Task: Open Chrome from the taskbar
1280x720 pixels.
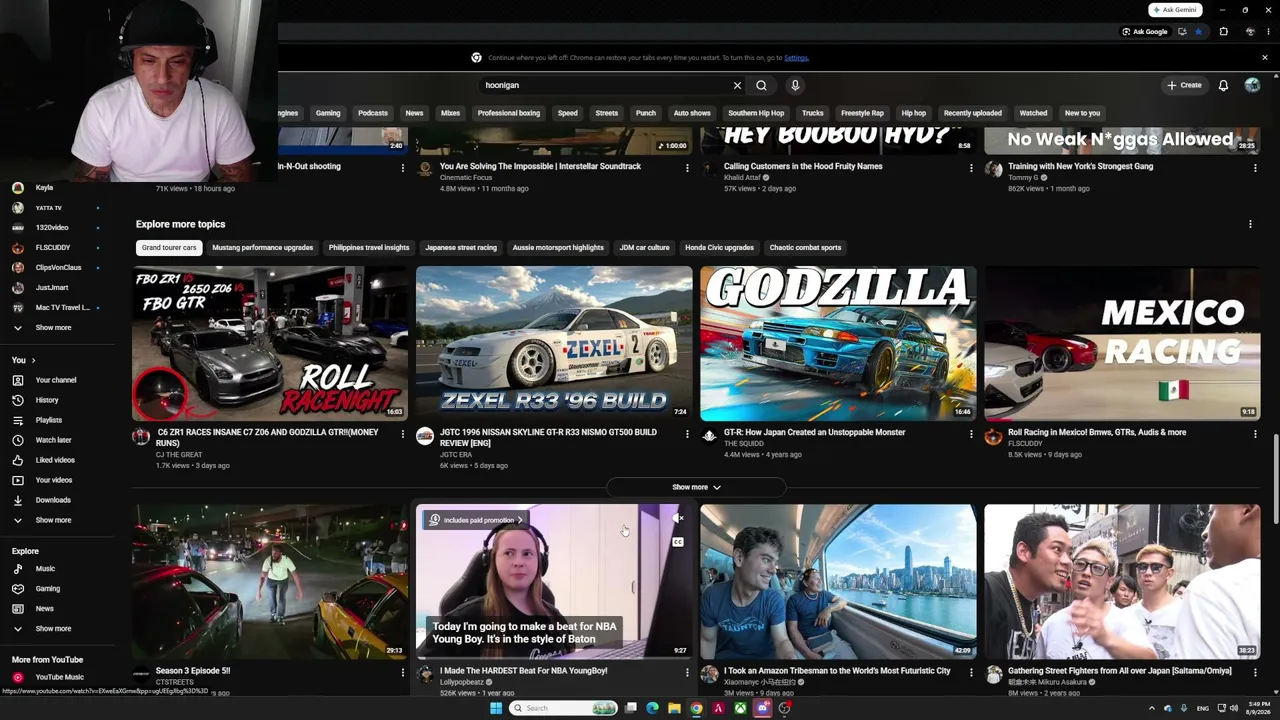Action: click(696, 708)
